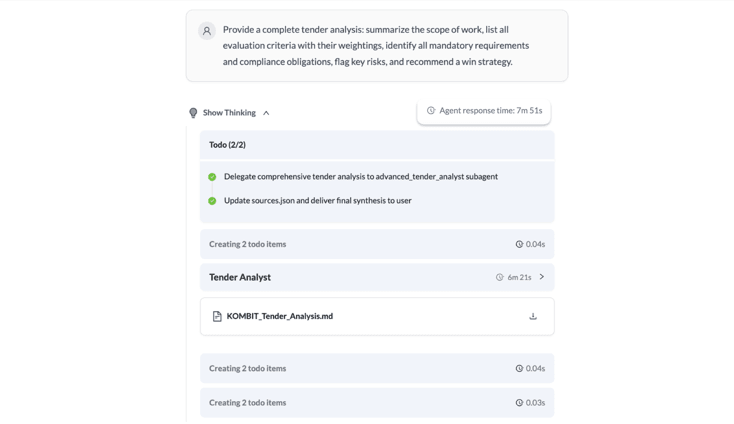The width and height of the screenshot is (734, 424).
Task: Open the KOMBIT_Tender_Analysis.md file
Action: click(x=377, y=316)
